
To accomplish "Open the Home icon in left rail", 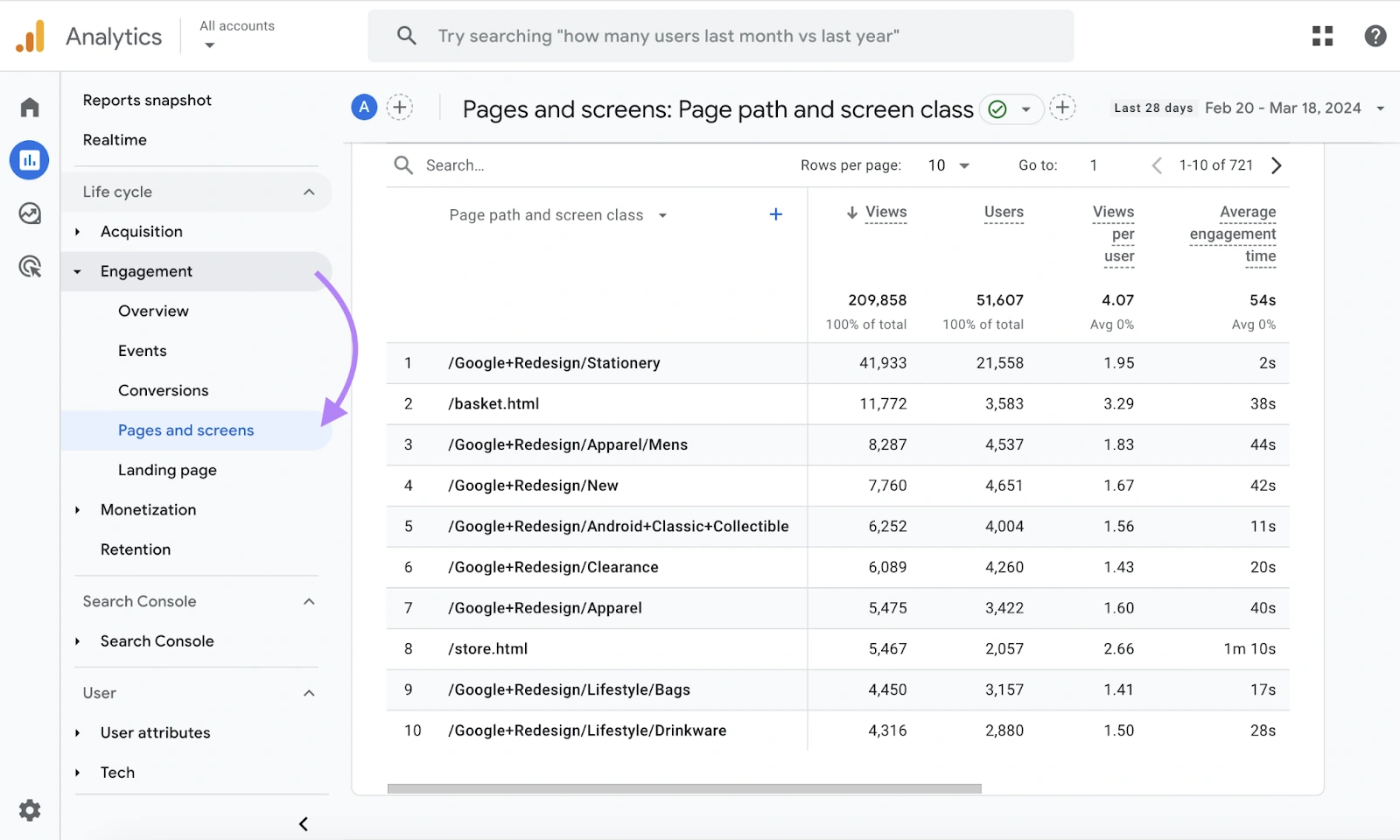I will click(30, 107).
